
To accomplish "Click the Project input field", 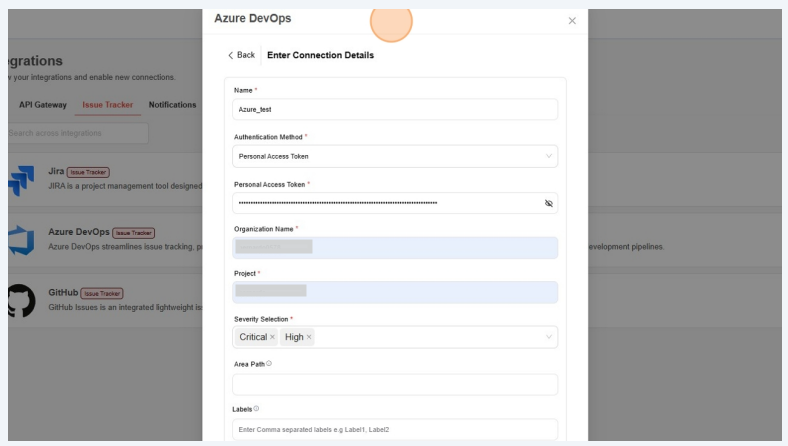I will coord(395,292).
